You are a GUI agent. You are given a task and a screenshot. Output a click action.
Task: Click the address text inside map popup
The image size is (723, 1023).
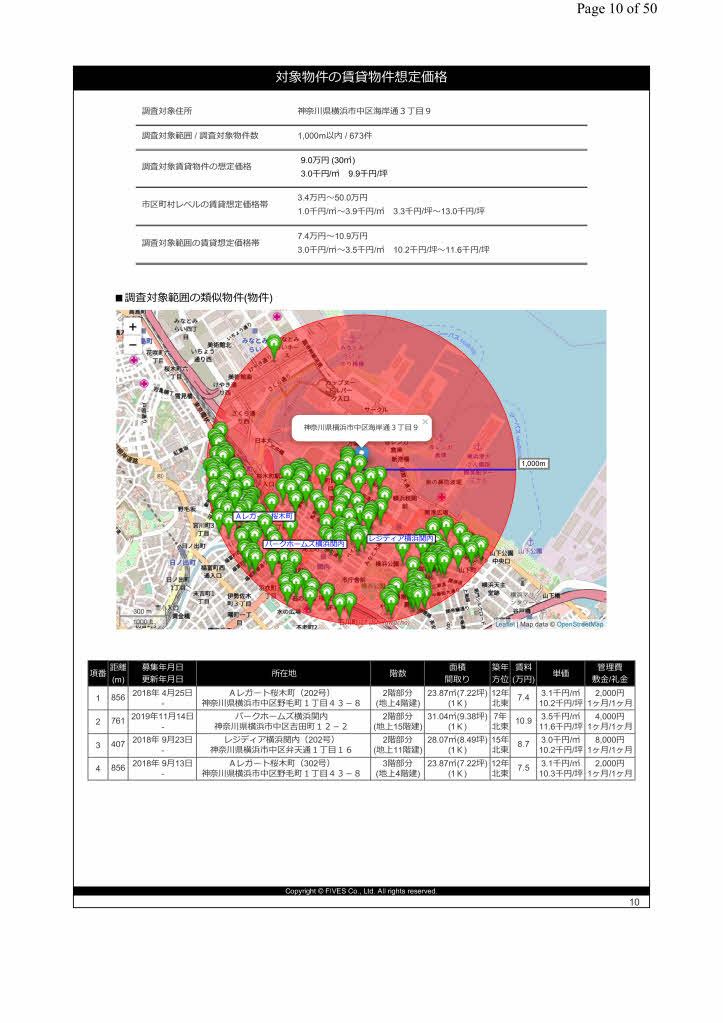tap(360, 428)
